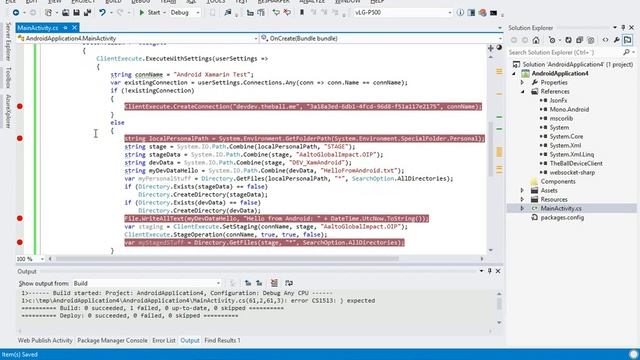Click the Solution Explorer Home icon

pos(536,40)
